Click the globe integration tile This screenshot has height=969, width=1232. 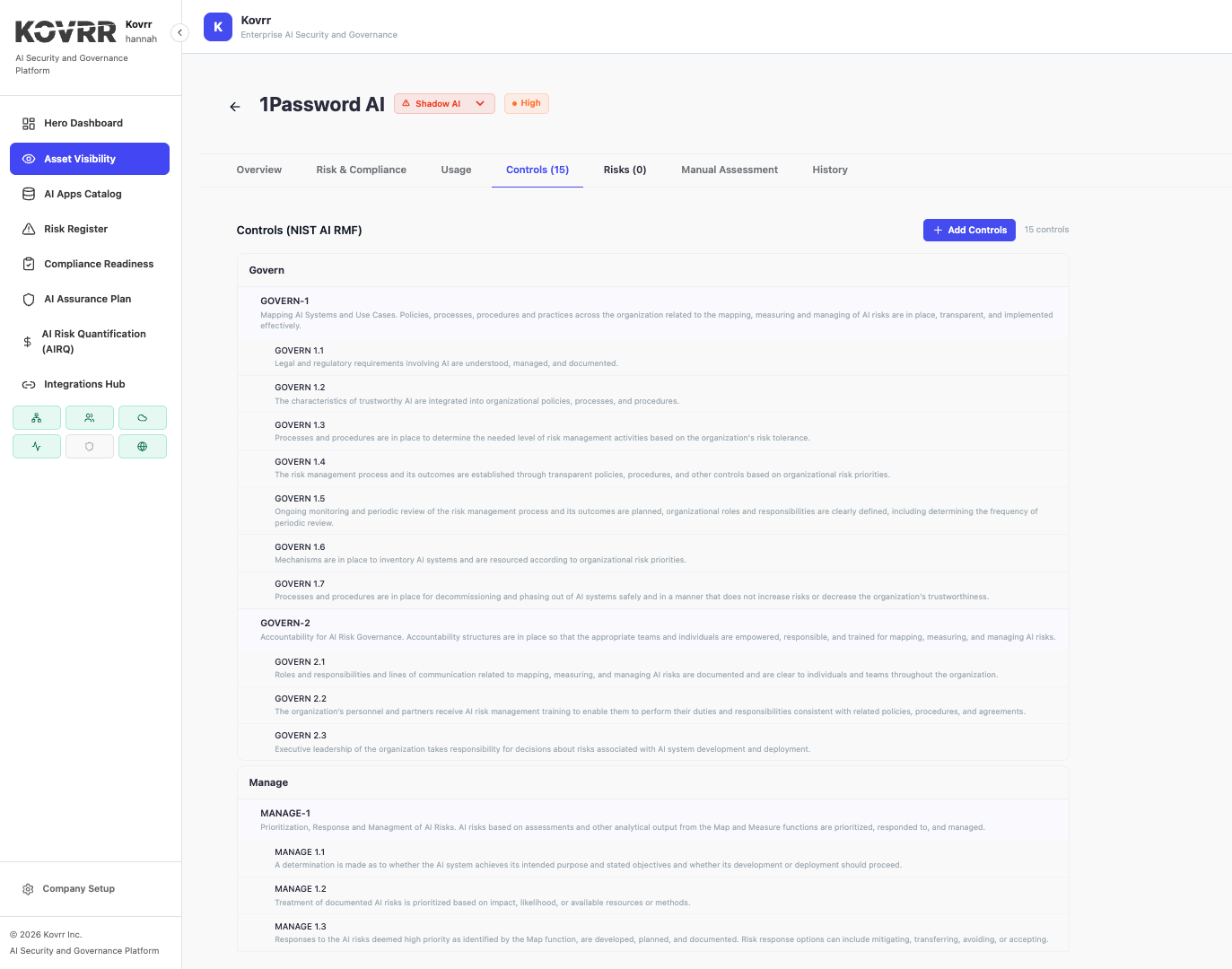[143, 447]
